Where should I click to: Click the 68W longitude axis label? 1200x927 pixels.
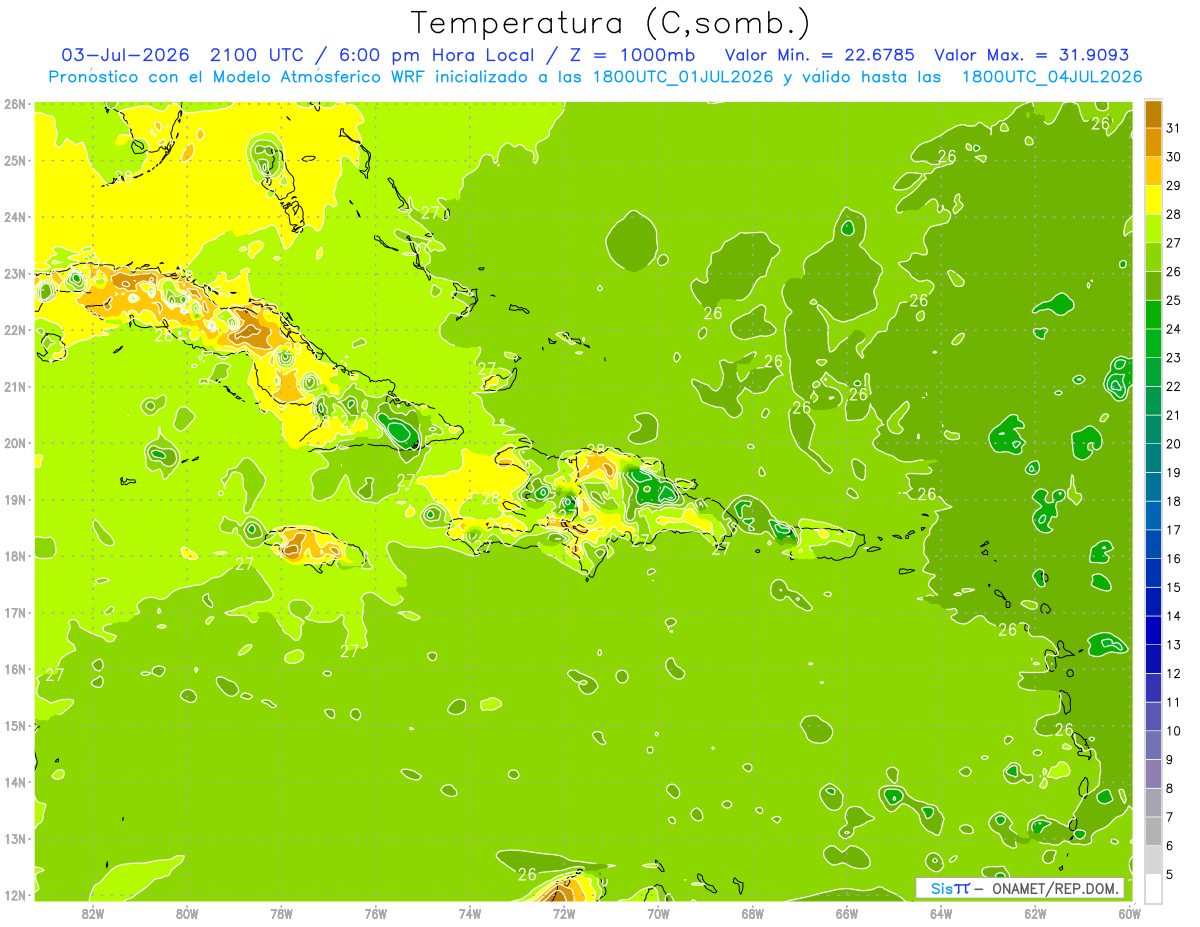pos(752,913)
